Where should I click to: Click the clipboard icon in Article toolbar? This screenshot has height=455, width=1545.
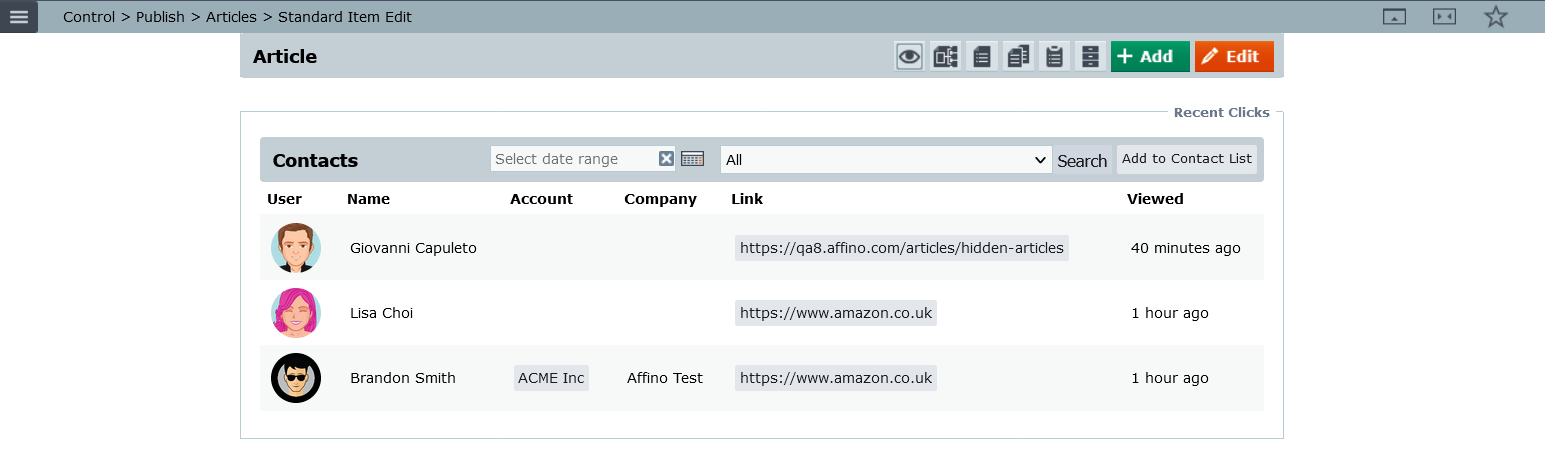(x=1054, y=57)
